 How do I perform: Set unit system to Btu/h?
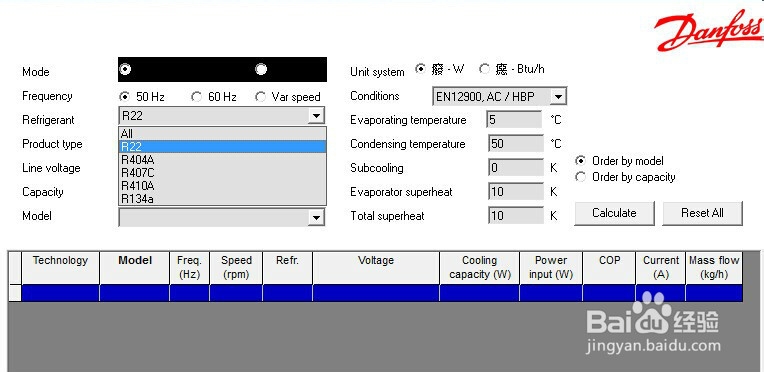coord(484,69)
